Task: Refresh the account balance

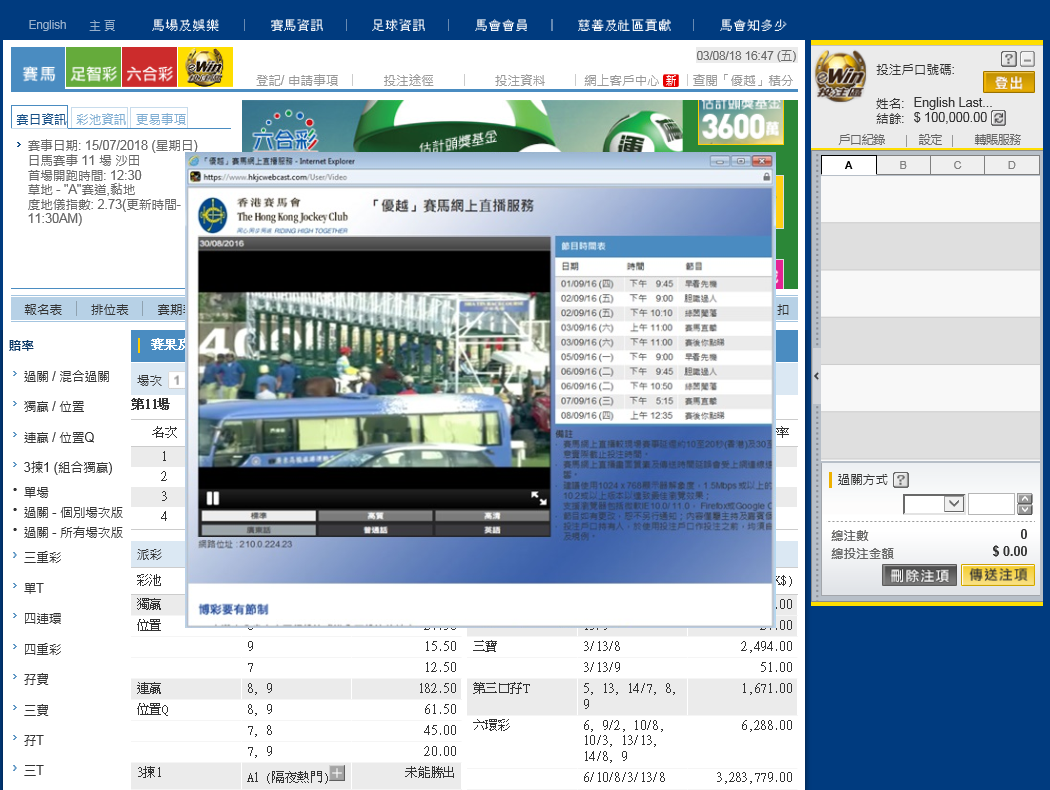Action: (x=998, y=118)
